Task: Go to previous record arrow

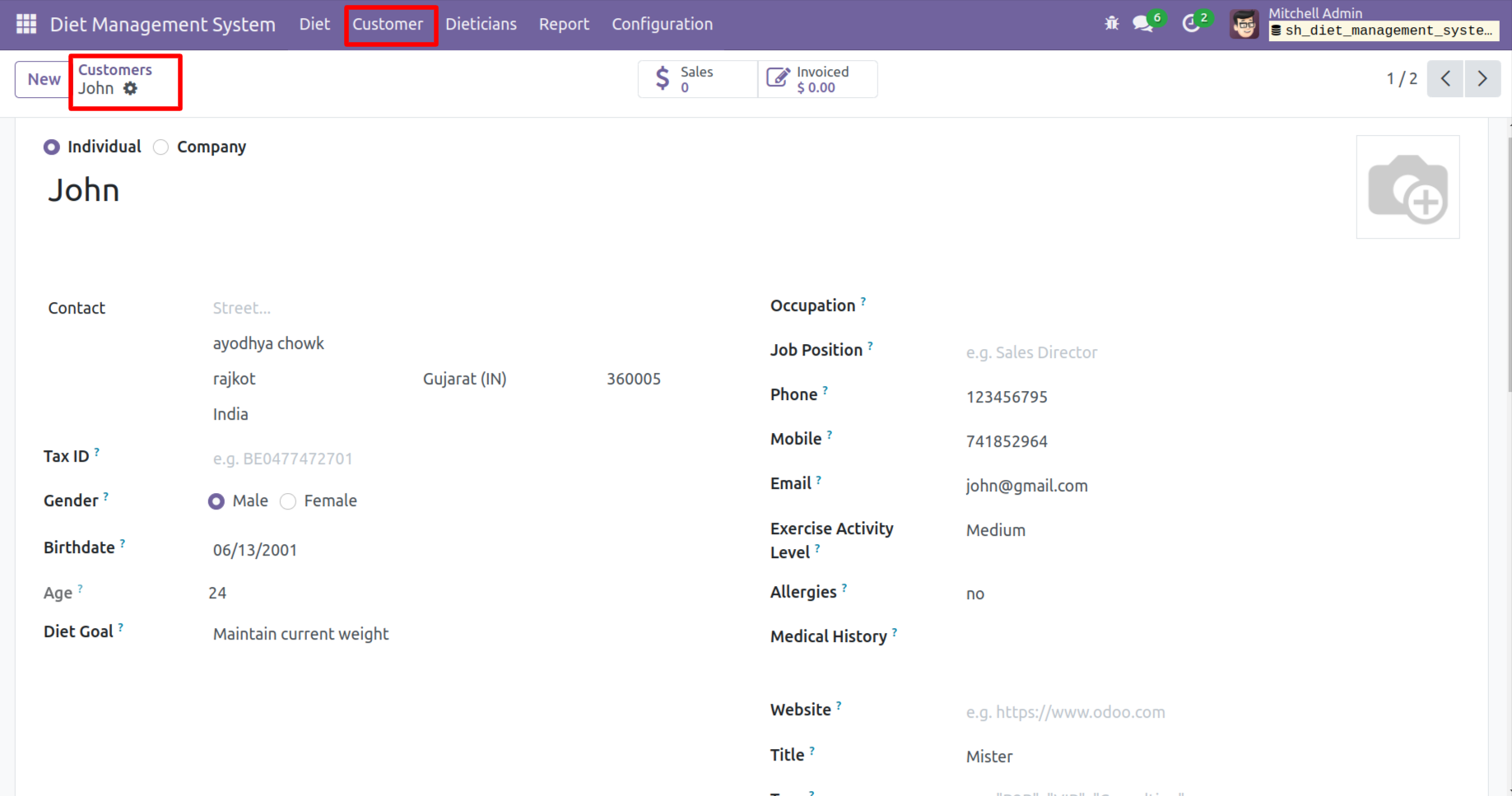Action: (1445, 79)
